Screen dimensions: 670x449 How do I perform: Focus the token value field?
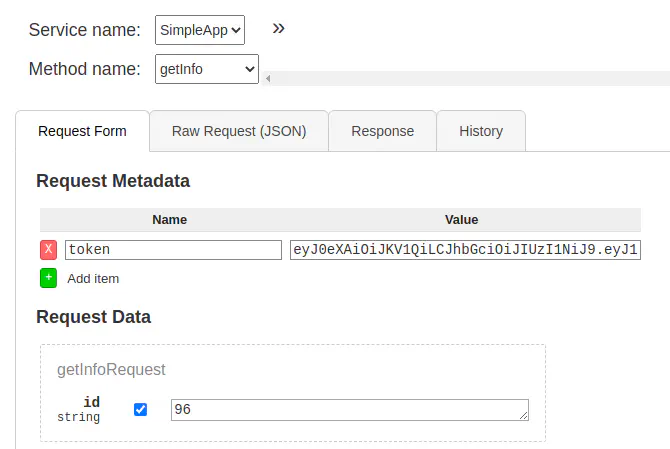coord(465,250)
